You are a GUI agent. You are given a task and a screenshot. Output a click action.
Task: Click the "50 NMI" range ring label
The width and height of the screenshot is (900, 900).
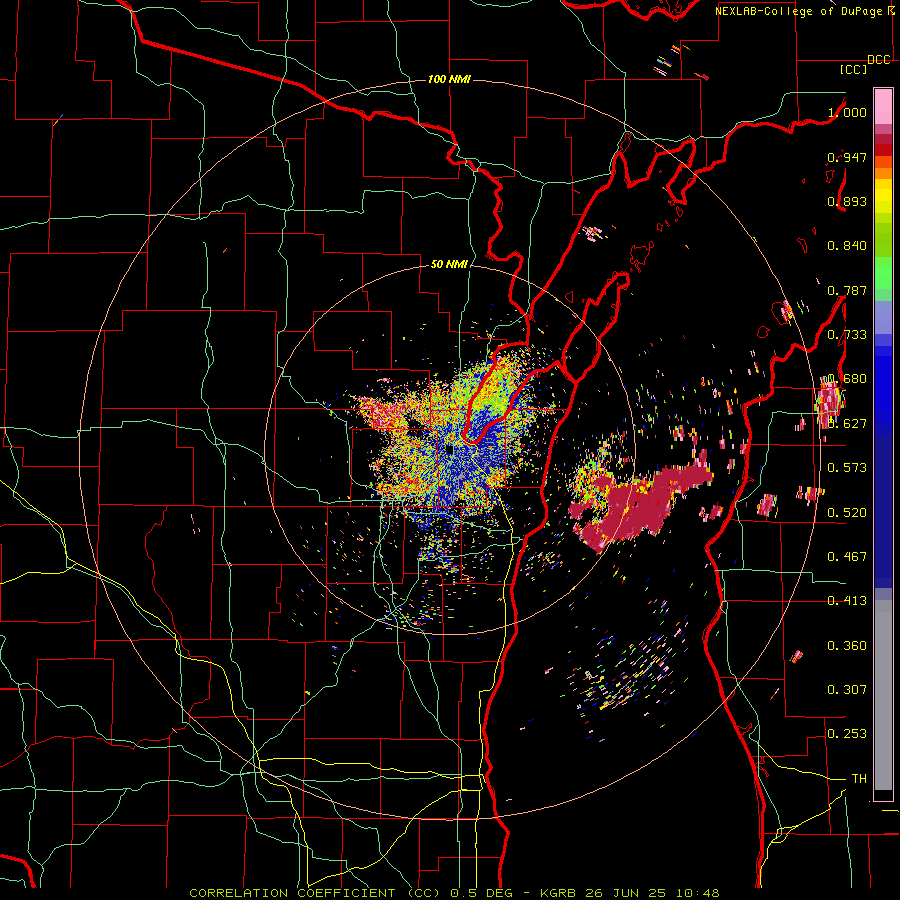pos(449,264)
